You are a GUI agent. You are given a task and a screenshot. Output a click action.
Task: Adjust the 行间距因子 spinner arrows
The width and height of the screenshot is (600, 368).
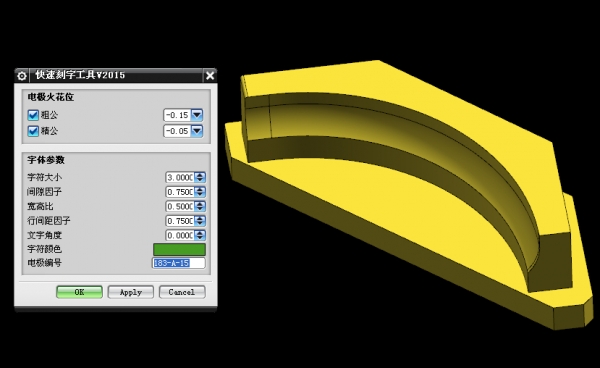click(200, 221)
